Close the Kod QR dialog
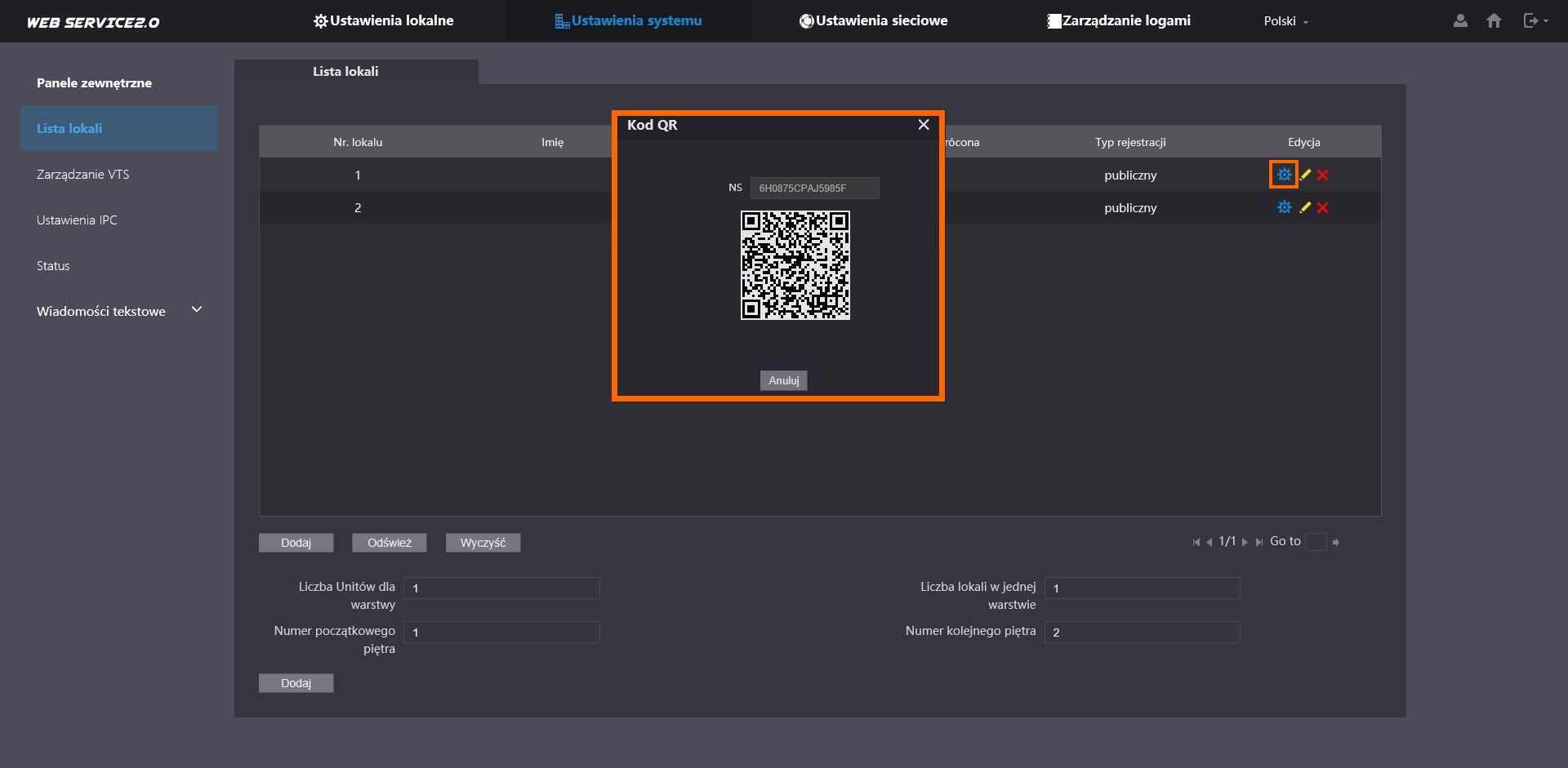Image resolution: width=1568 pixels, height=768 pixels. pos(924,125)
